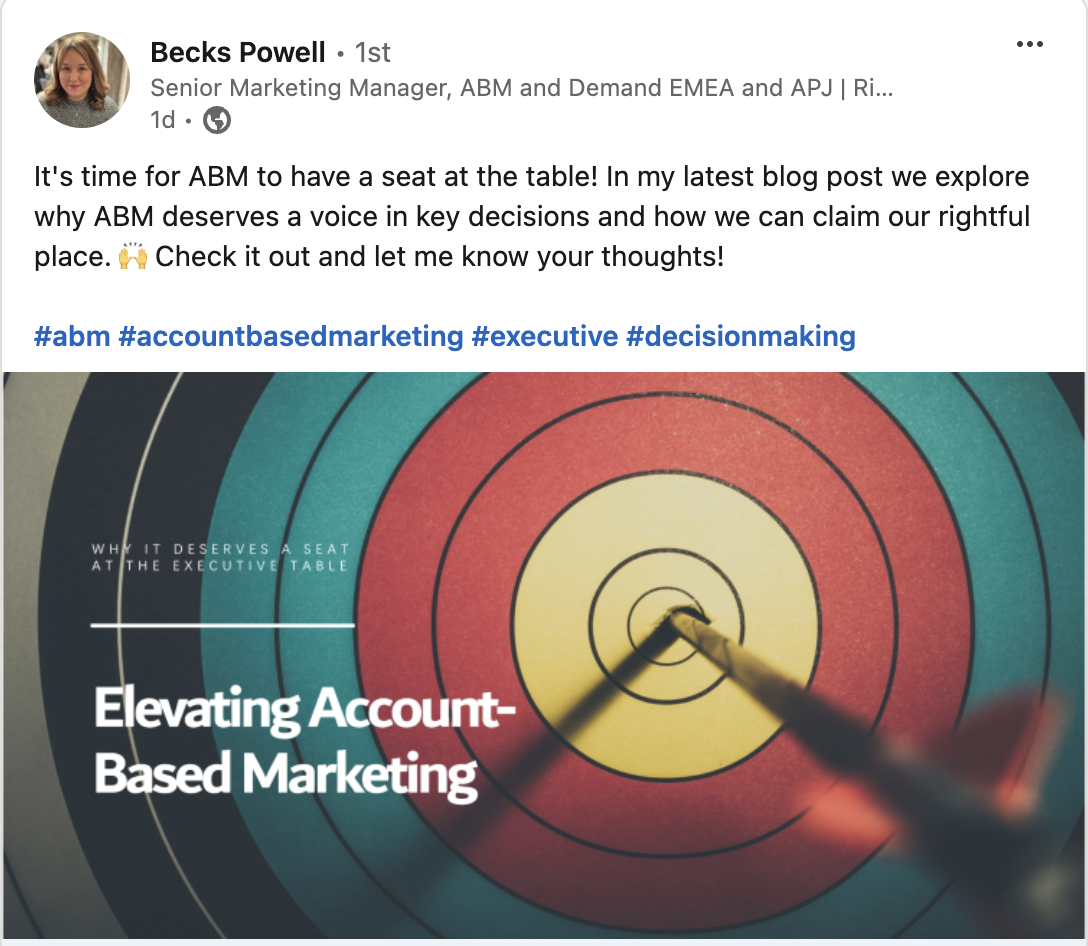The width and height of the screenshot is (1088, 946).
Task: Click the 1st connection degree label
Action: pos(372,52)
